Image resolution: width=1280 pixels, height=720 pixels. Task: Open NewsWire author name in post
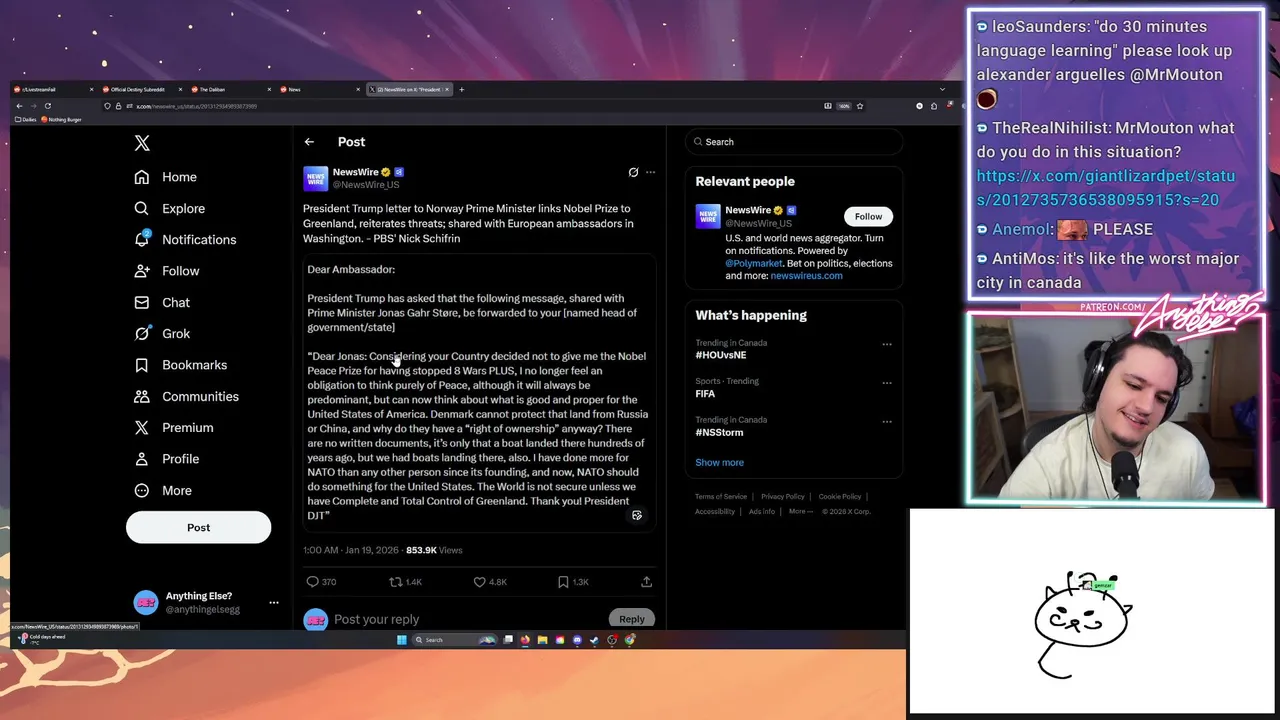(x=355, y=172)
